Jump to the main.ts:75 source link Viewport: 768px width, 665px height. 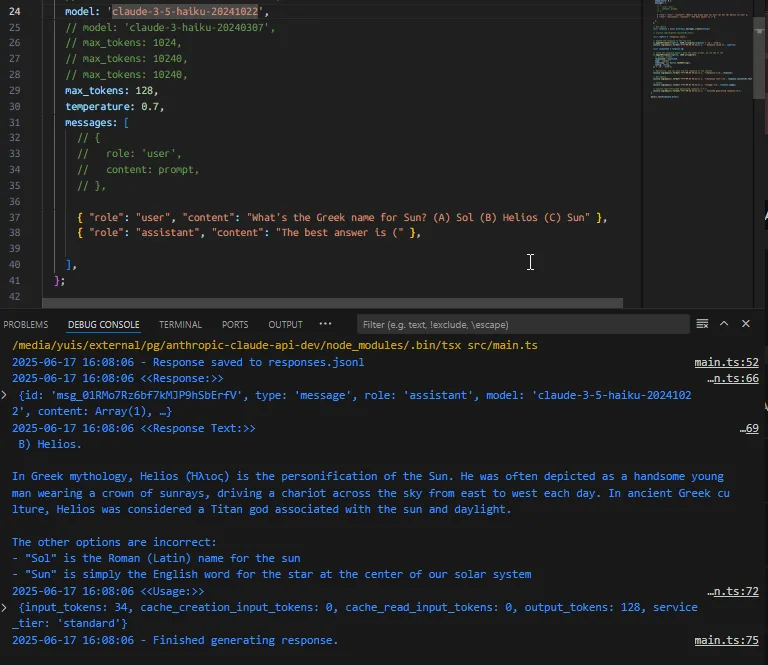point(726,640)
